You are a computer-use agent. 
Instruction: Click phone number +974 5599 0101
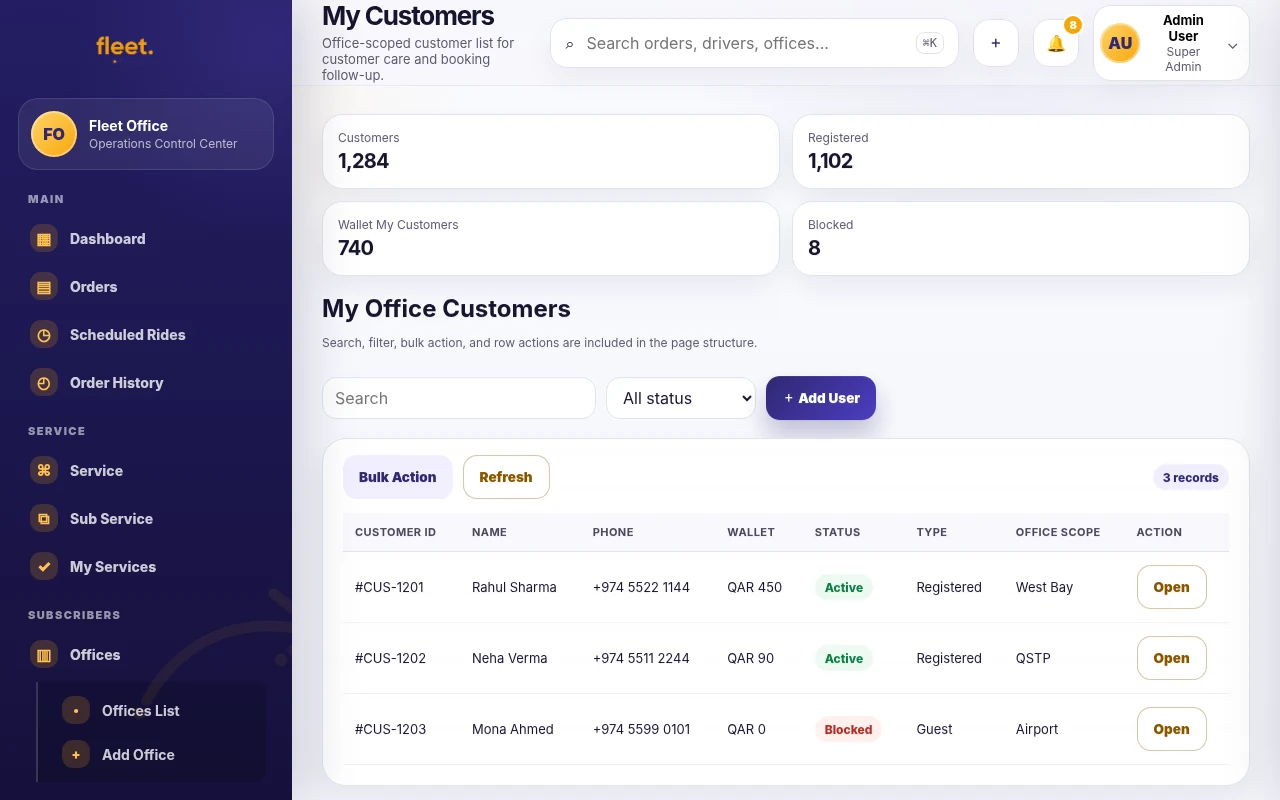tap(641, 729)
